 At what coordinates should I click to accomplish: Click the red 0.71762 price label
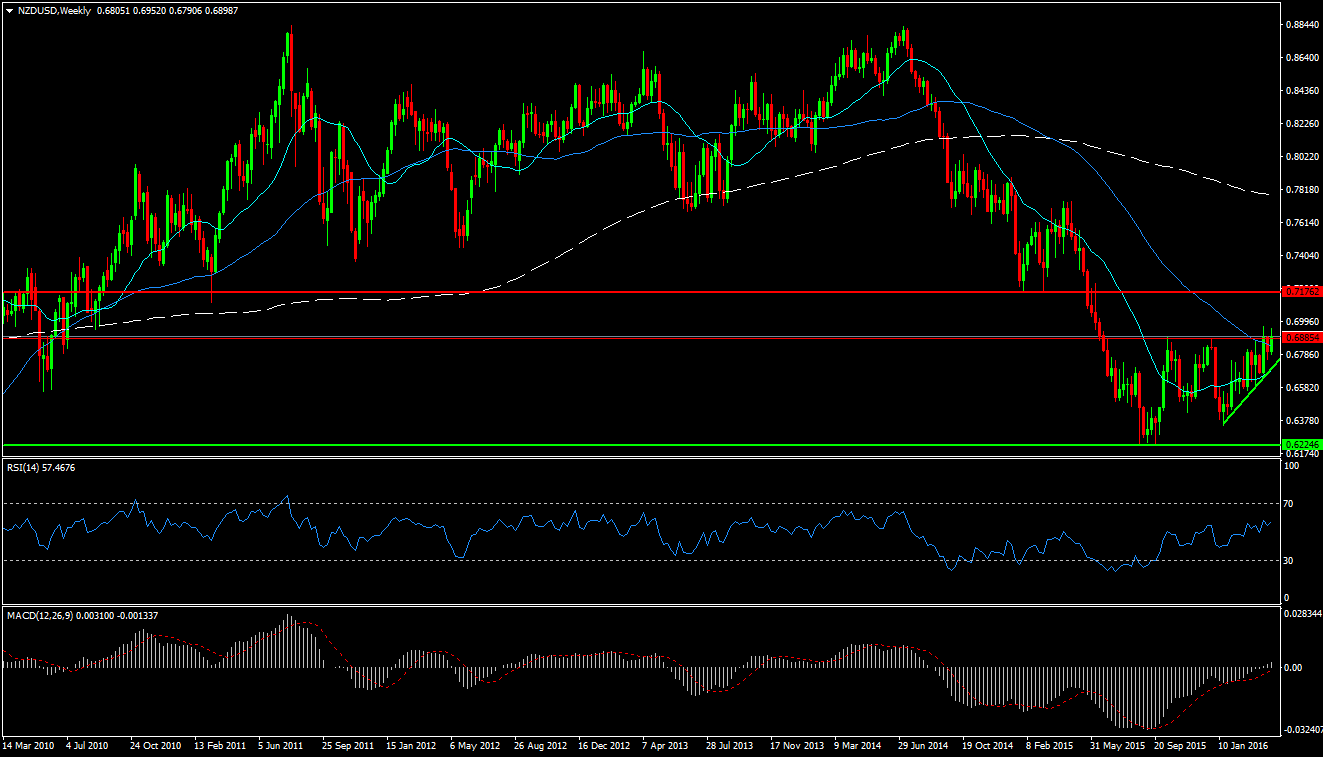point(1301,292)
